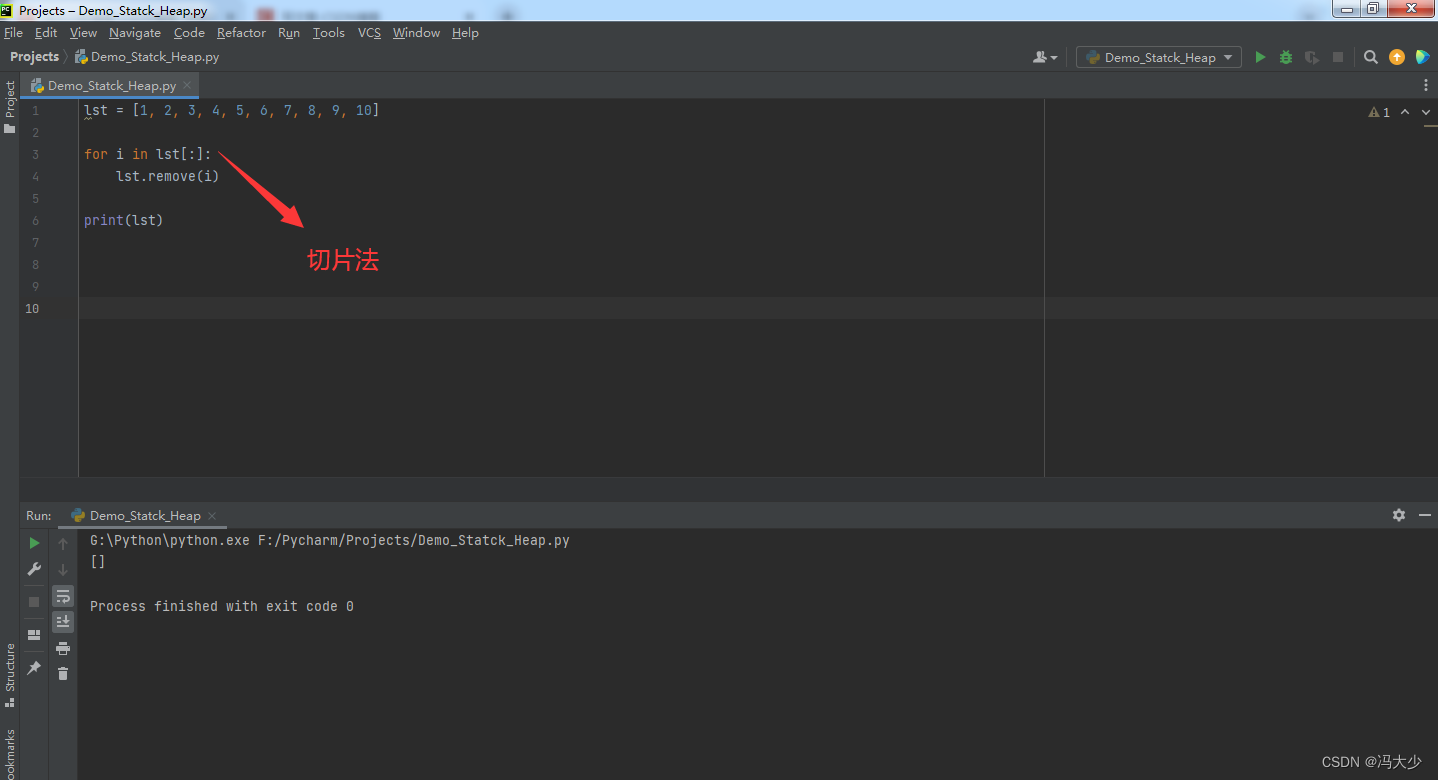
Task: Open the Navigate menu
Action: (135, 33)
